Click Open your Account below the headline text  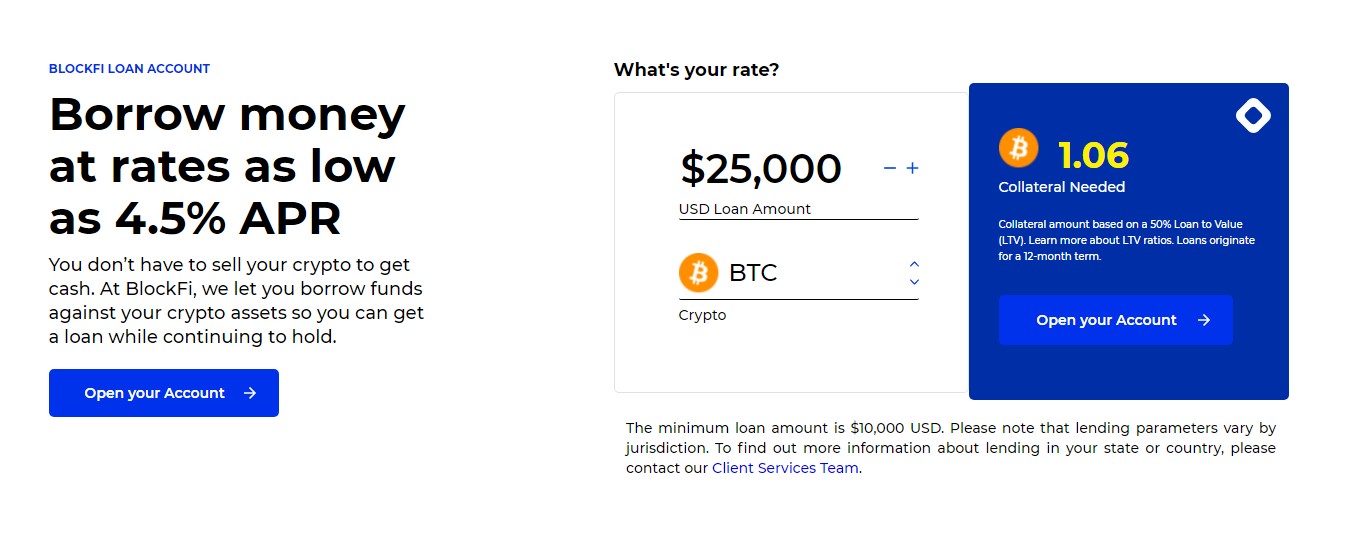[x=164, y=393]
